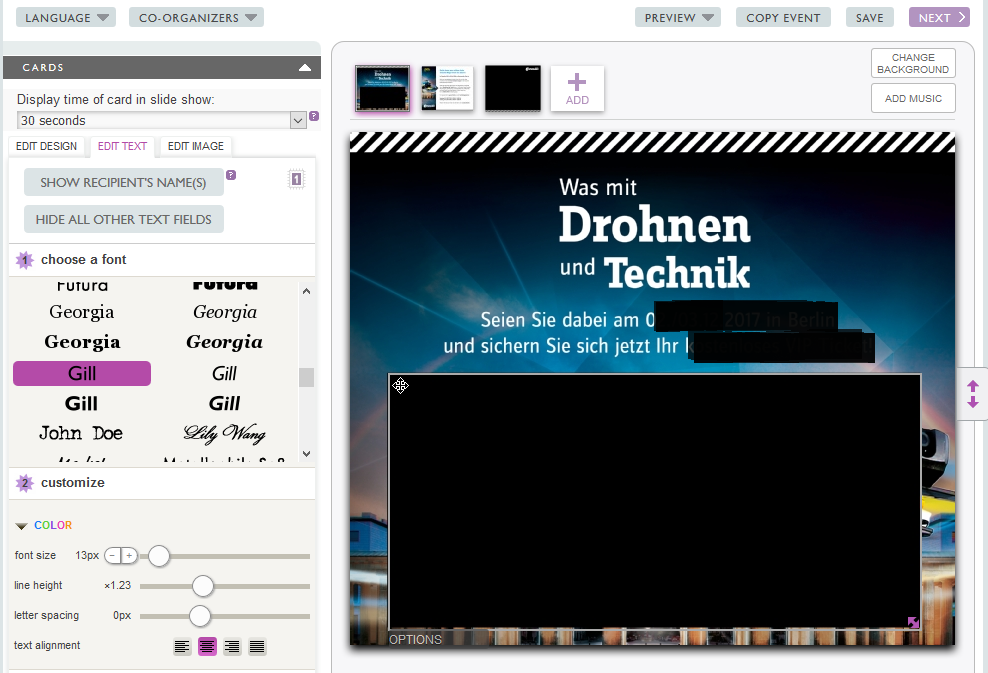
Task: Click the resize handle of the text box
Action: (913, 623)
